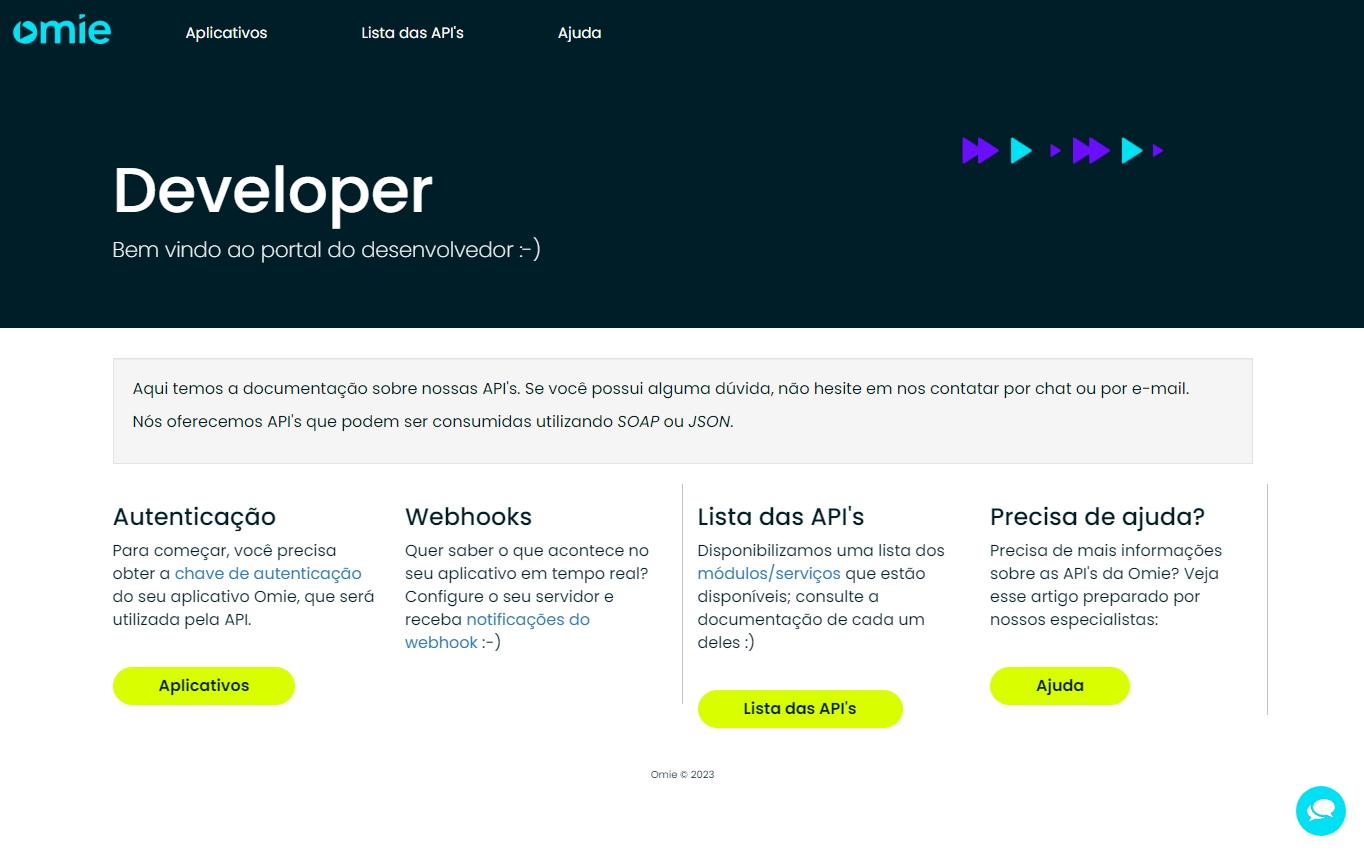This screenshot has height=856, width=1364.
Task: Click the Omie logo in the header
Action: click(62, 30)
